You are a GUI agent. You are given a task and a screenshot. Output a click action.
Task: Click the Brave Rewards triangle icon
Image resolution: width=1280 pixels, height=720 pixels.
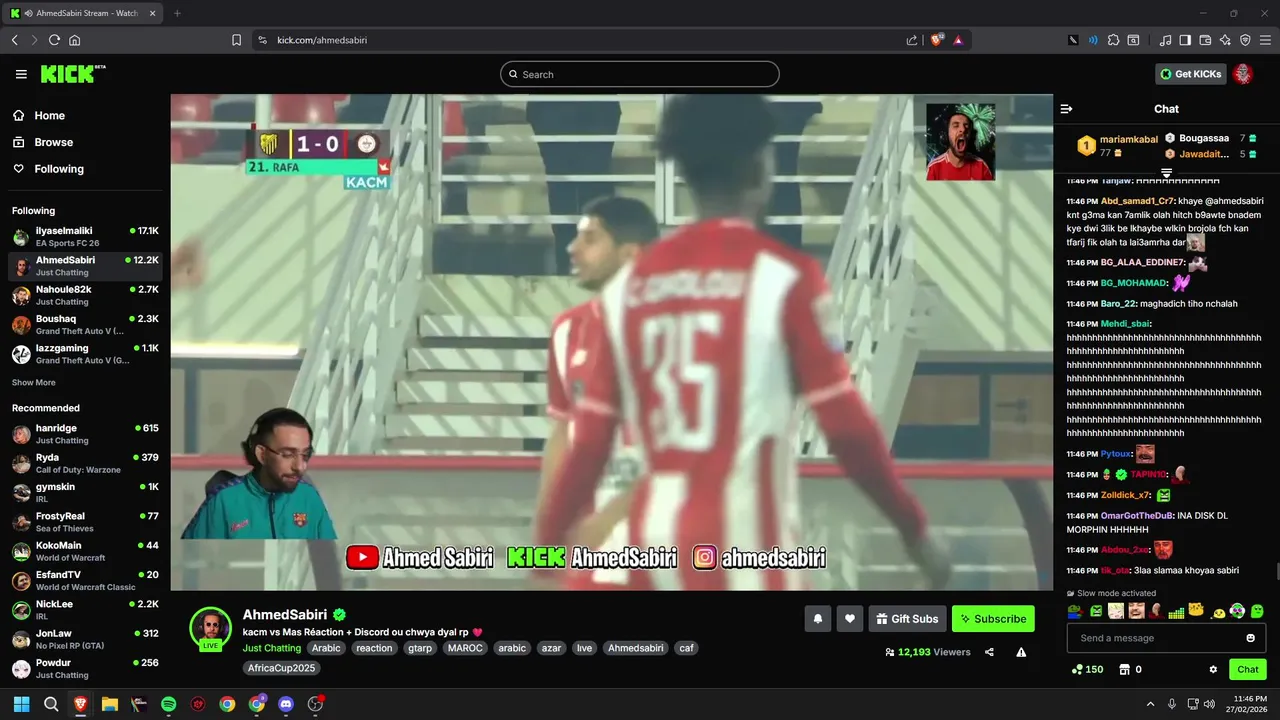tap(958, 40)
